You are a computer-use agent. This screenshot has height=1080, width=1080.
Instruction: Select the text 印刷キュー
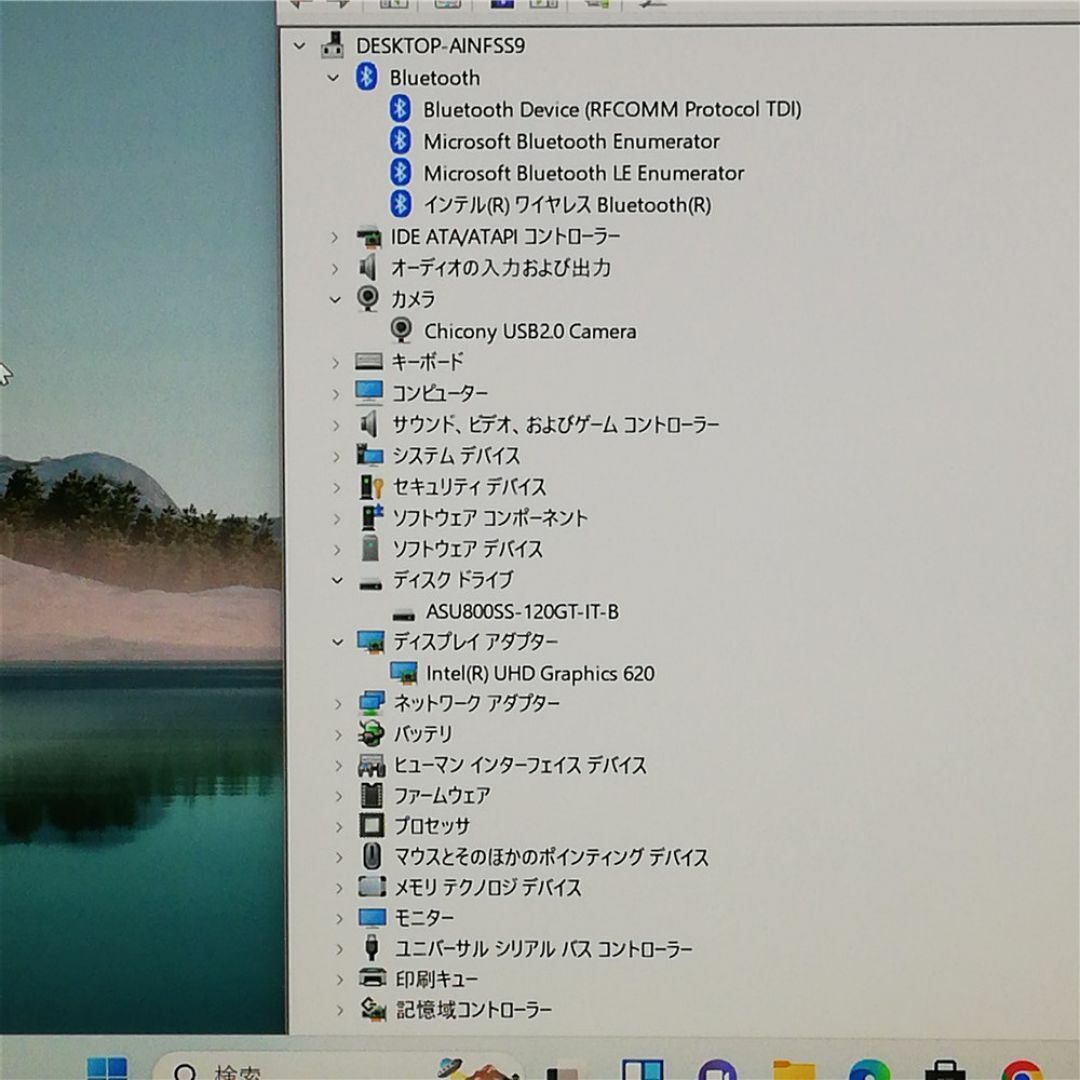(437, 979)
